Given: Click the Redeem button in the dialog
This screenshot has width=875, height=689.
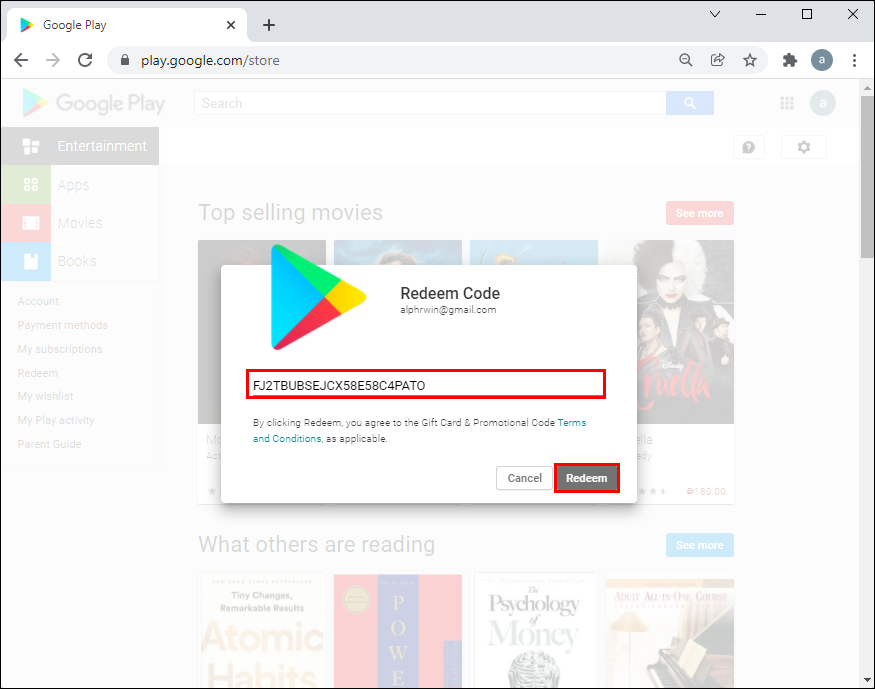Looking at the screenshot, I should point(587,478).
